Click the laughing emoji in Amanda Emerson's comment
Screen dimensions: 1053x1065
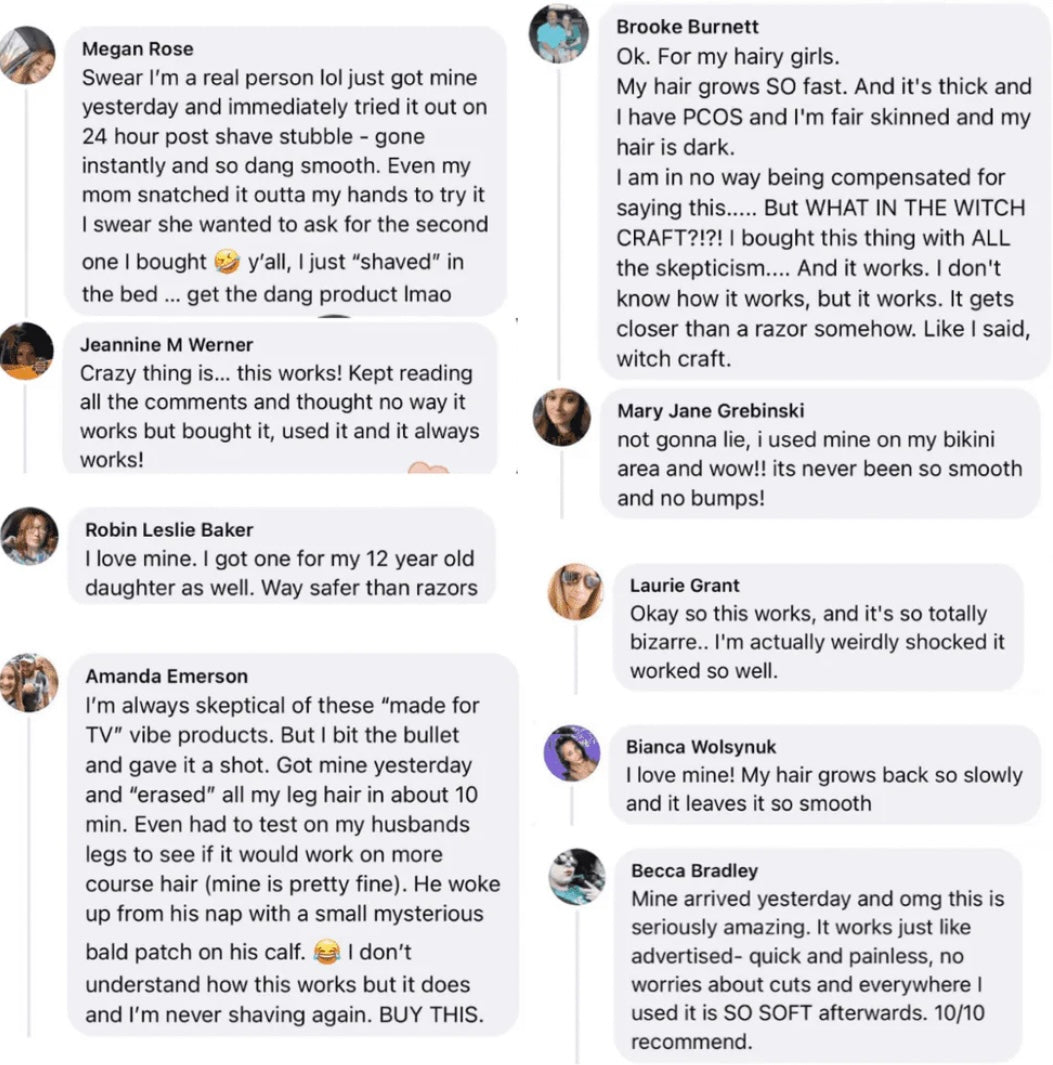[x=326, y=950]
